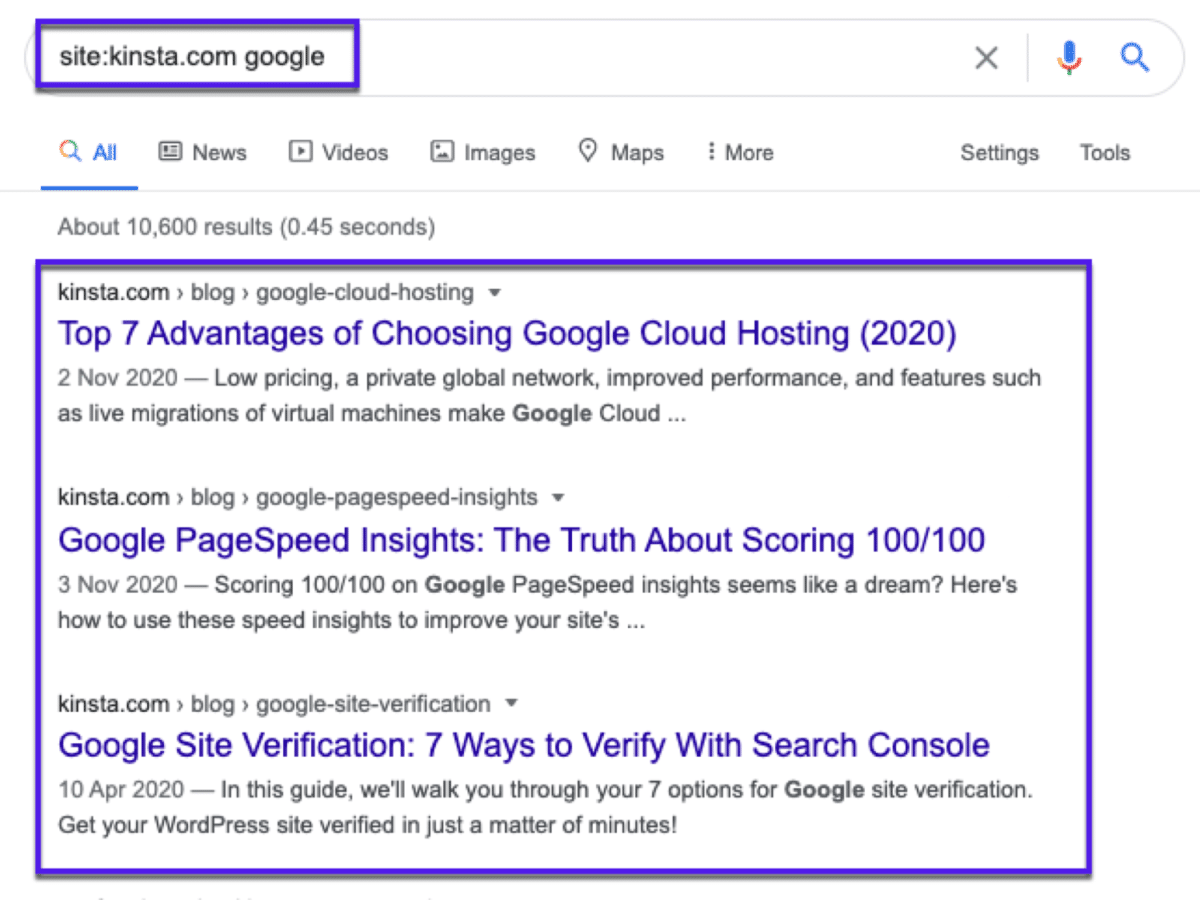Select the News tab icon

pos(170,151)
